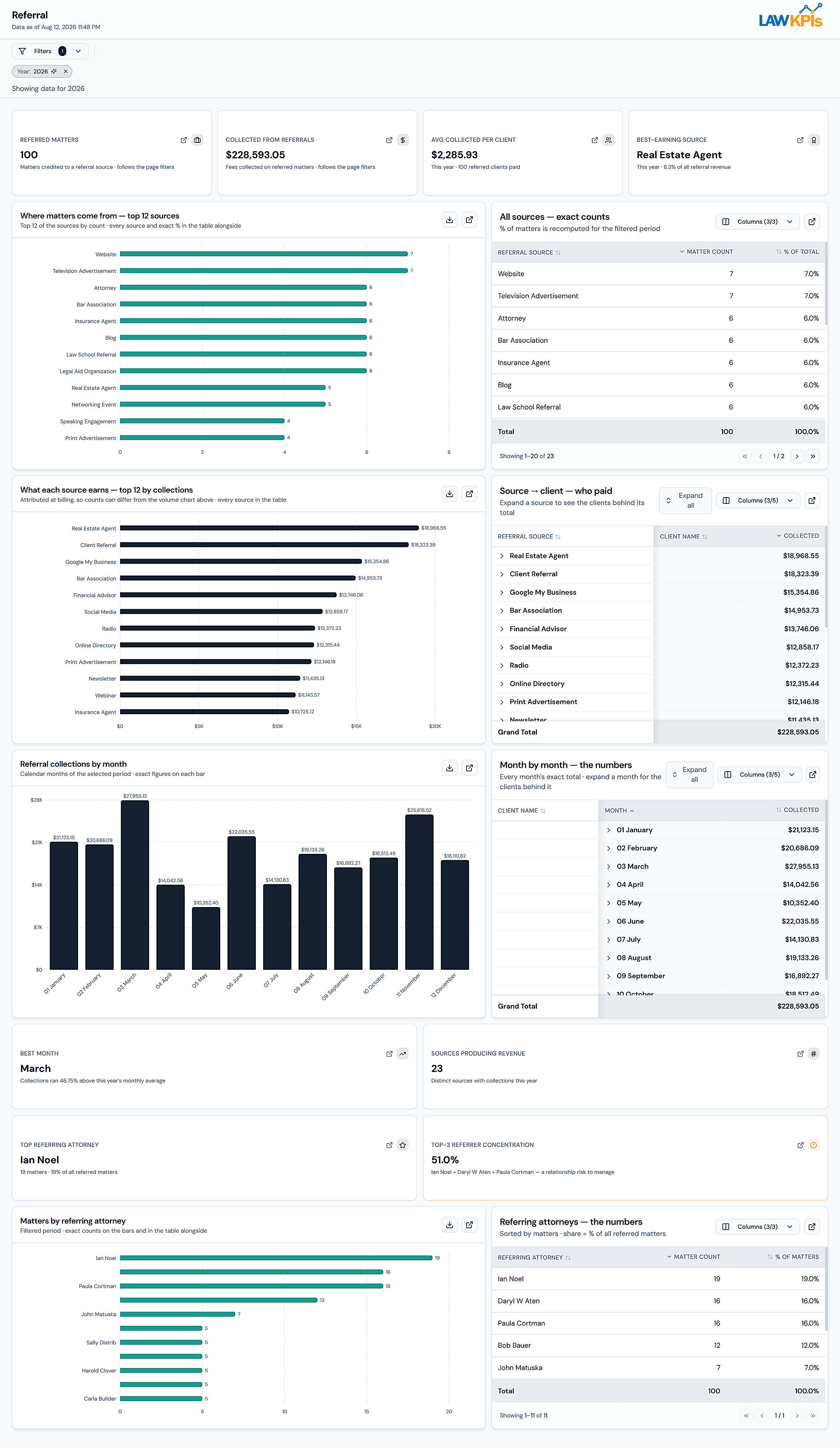Go to next page of All sources table
The width and height of the screenshot is (840, 1448).
pos(797,456)
